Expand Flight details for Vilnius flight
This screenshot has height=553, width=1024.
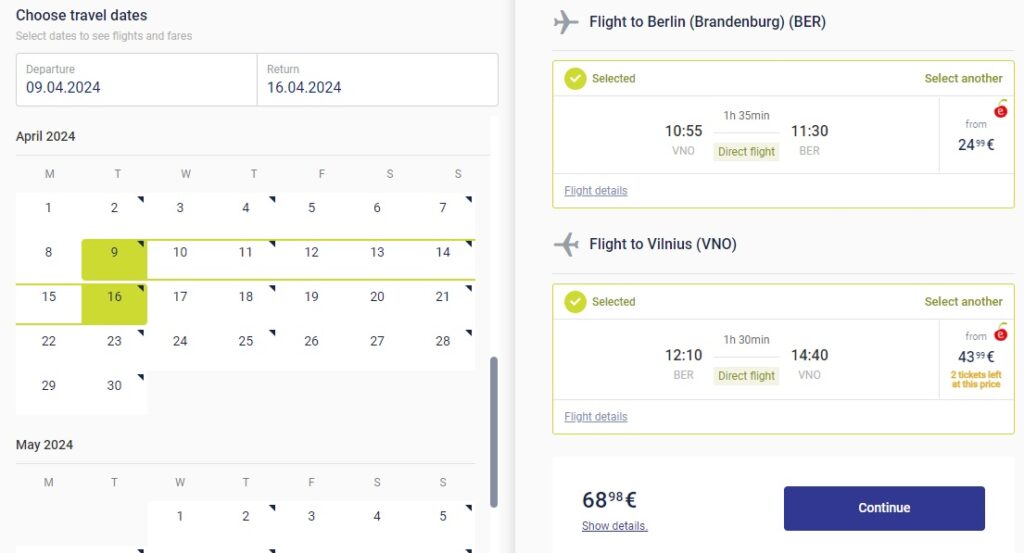[x=596, y=417]
